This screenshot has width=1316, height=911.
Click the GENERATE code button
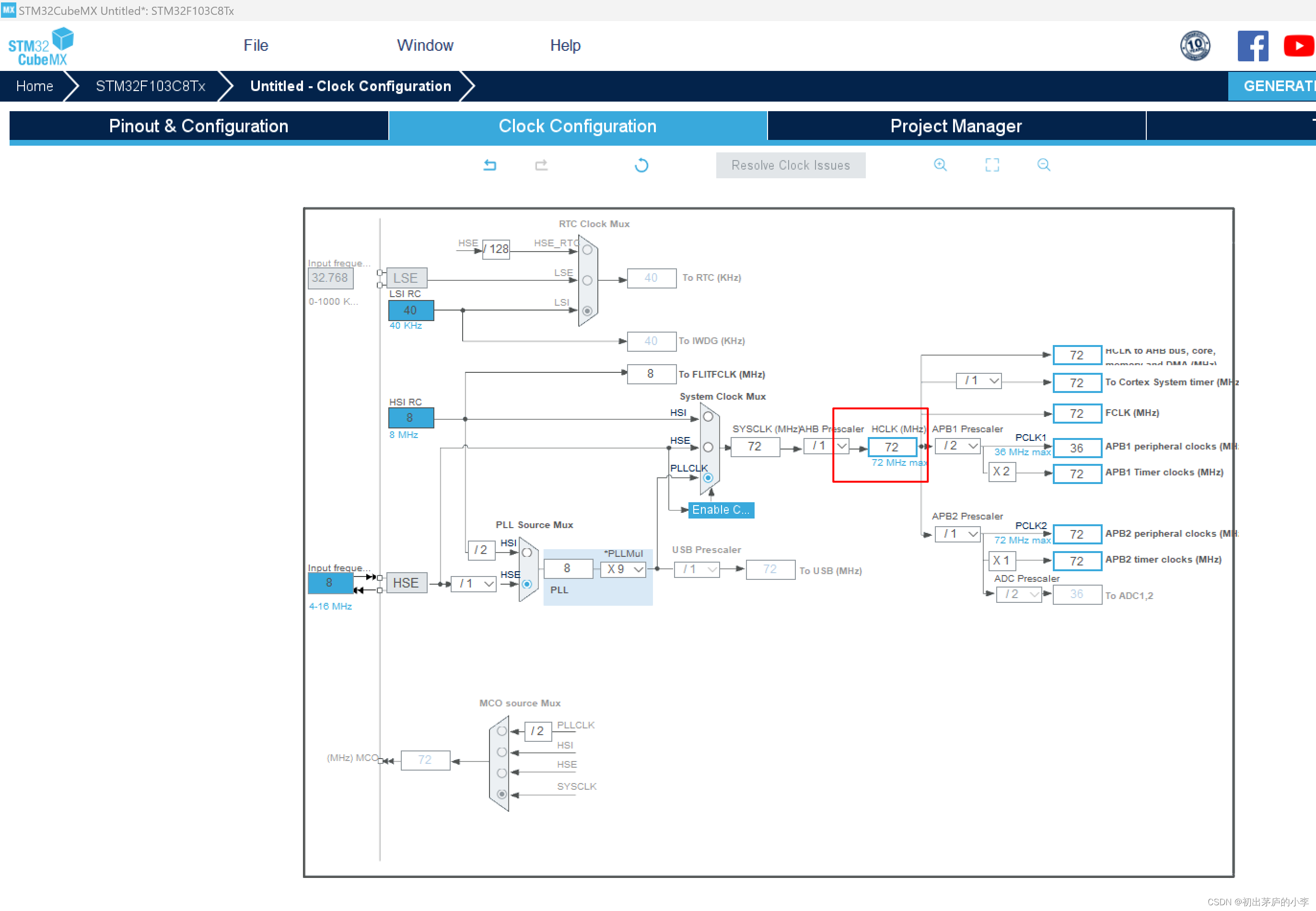pos(1272,86)
